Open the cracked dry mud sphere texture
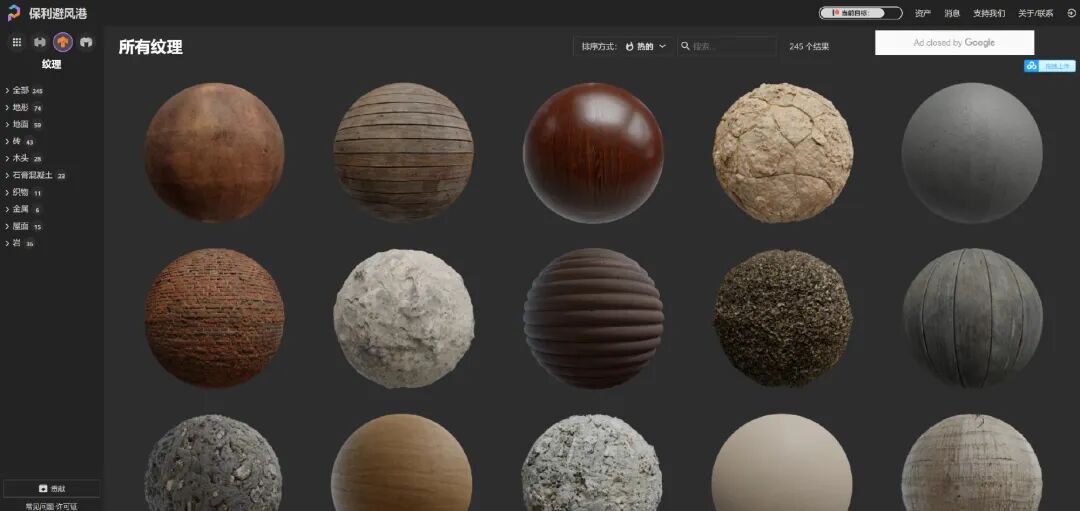 pyautogui.click(x=783, y=153)
